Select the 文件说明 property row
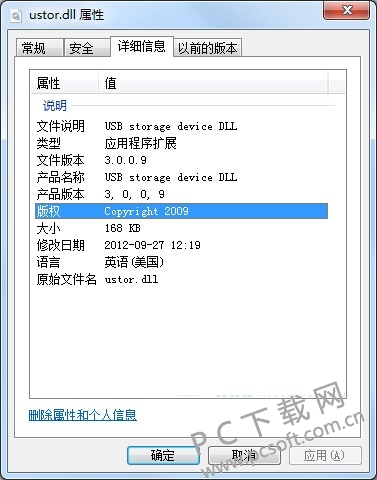The height and width of the screenshot is (480, 377). click(181, 126)
